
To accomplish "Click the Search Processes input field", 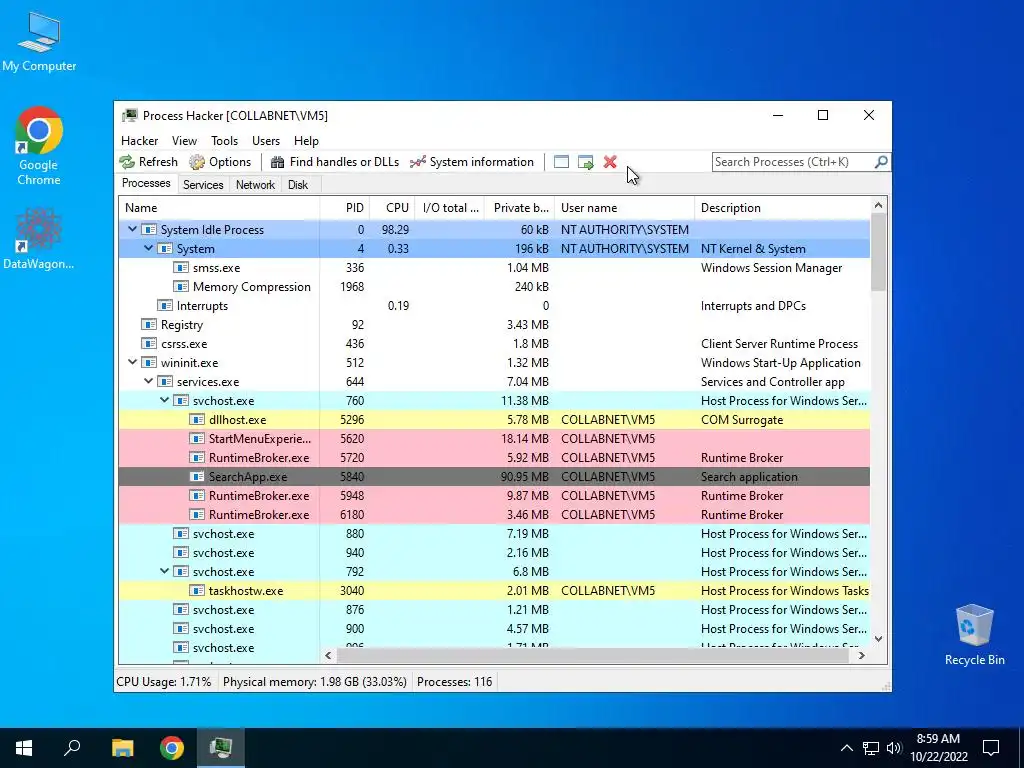I will pos(793,162).
